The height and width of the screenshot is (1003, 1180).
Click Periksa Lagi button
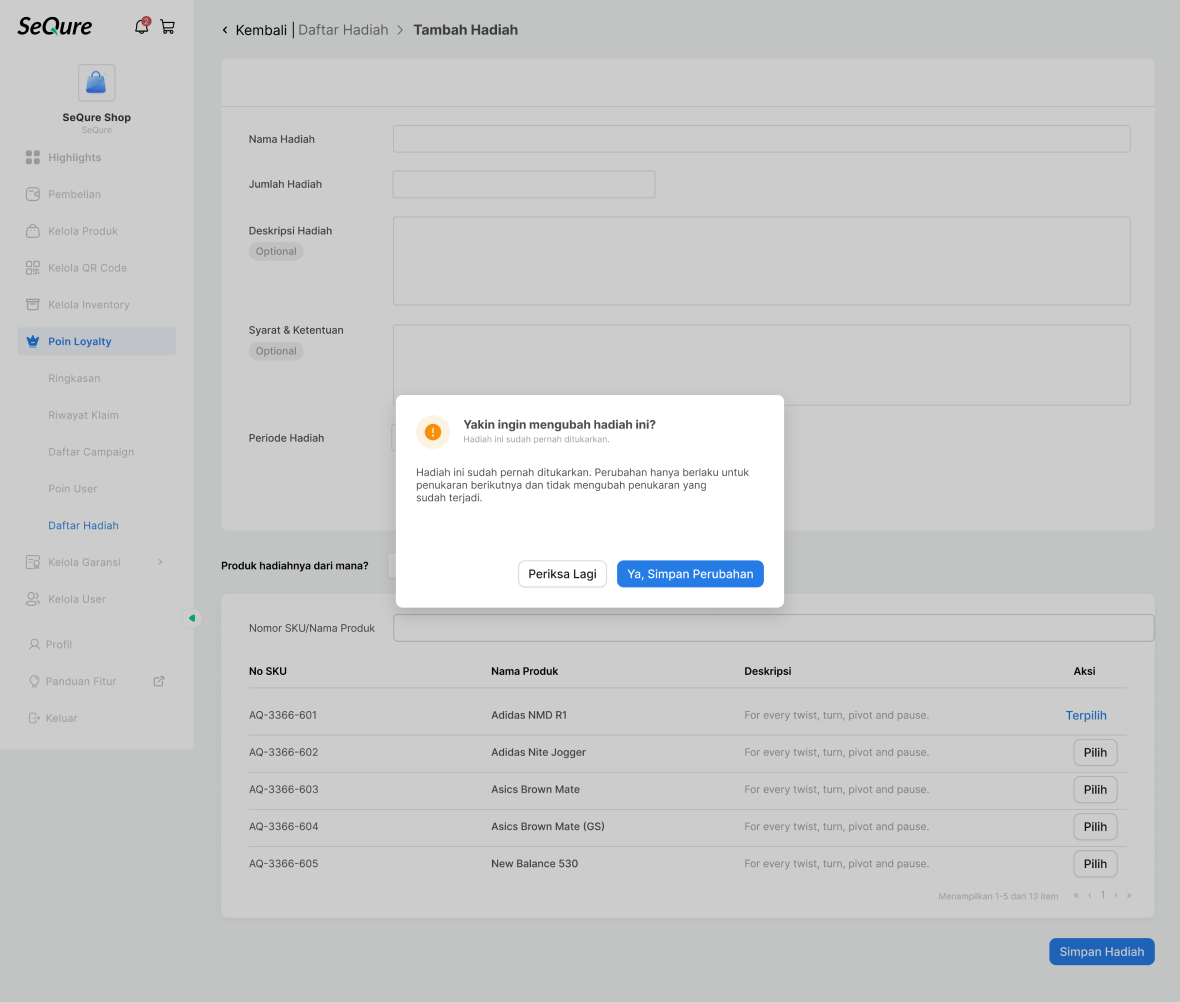(562, 574)
